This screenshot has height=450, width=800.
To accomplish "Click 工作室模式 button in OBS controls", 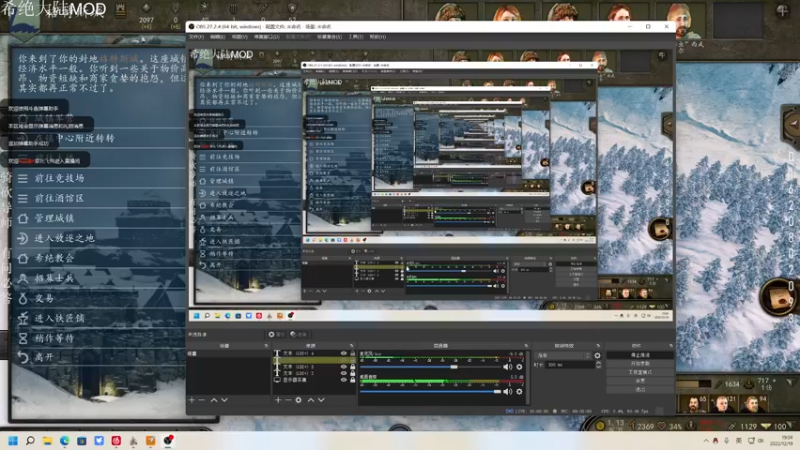I will 640,372.
